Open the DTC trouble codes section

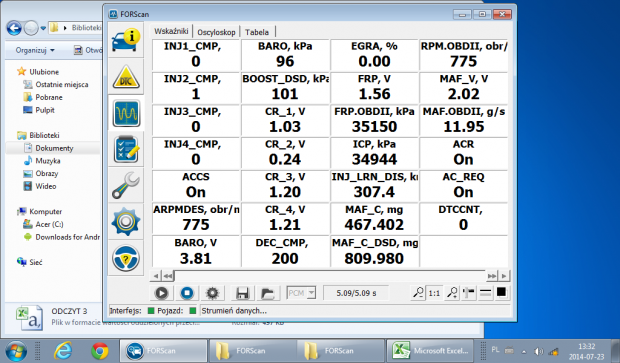[x=126, y=77]
